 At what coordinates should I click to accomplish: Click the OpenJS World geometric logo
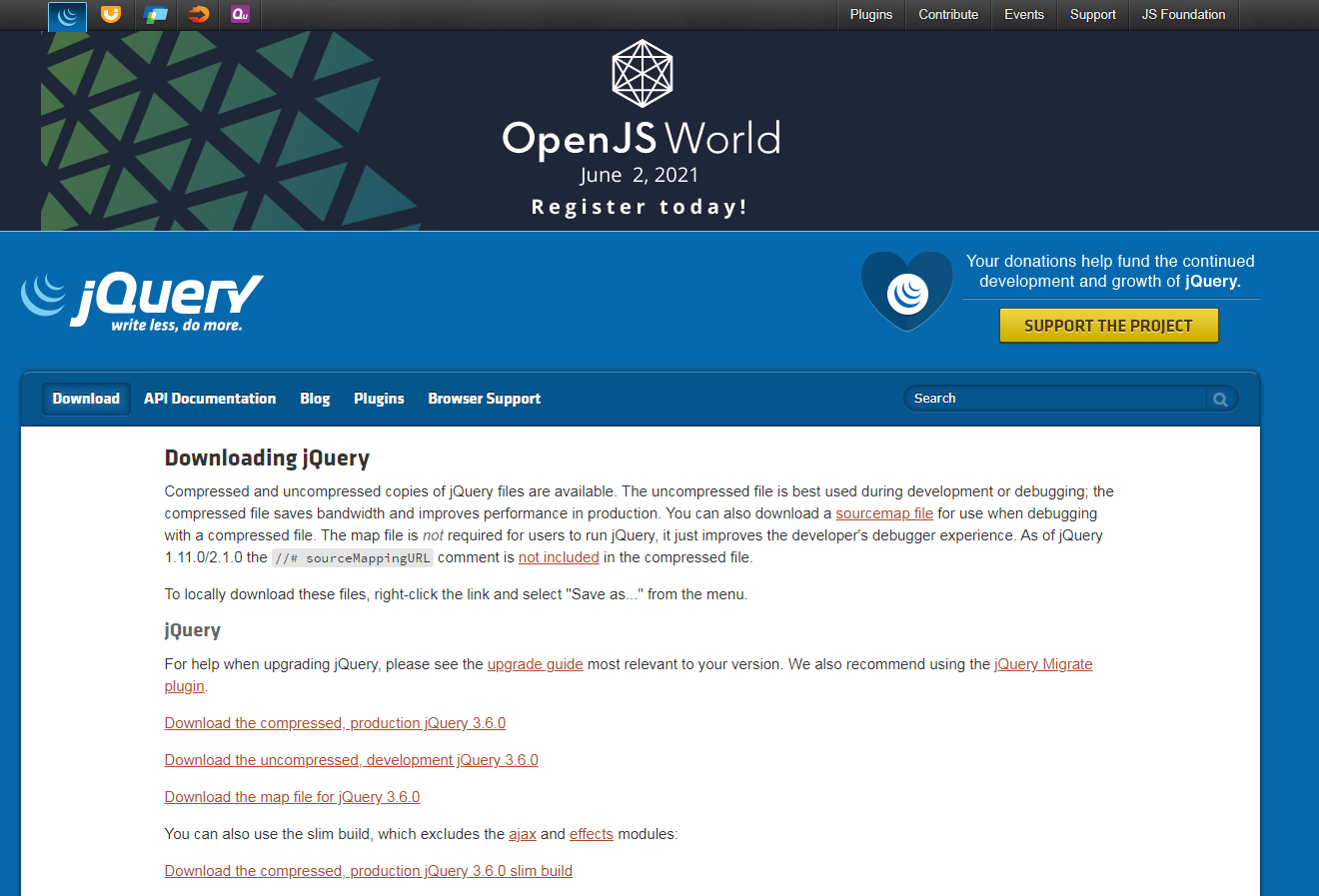[642, 74]
